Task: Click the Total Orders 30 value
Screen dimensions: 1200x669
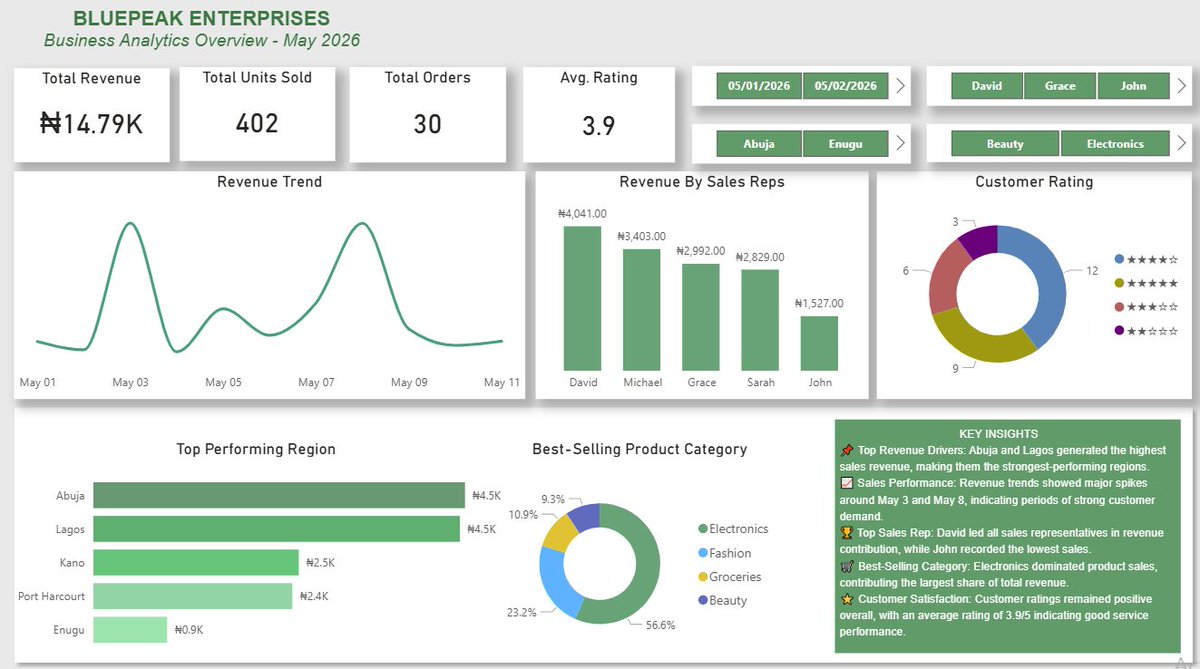Action: point(428,124)
